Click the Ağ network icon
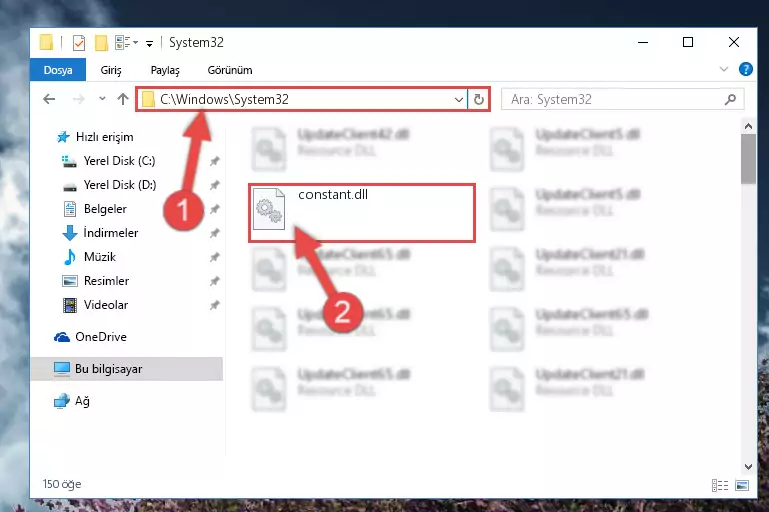Screen dimensions: 769x512 pos(62,401)
